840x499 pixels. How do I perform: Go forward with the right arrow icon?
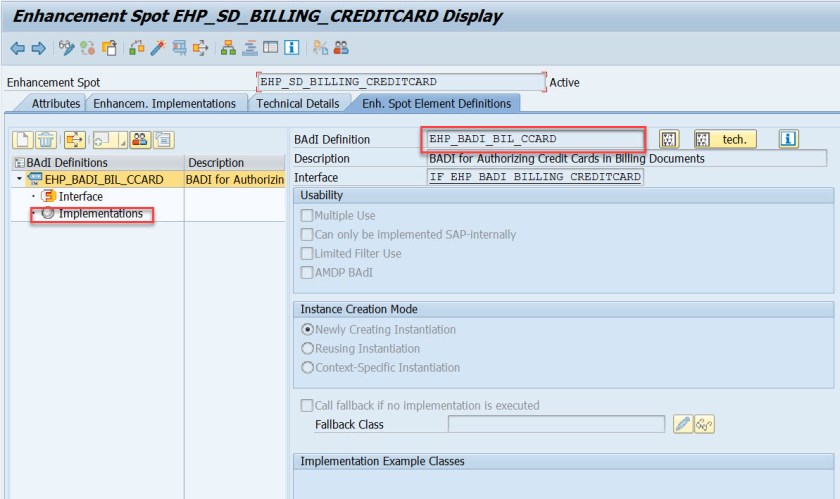tap(39, 48)
